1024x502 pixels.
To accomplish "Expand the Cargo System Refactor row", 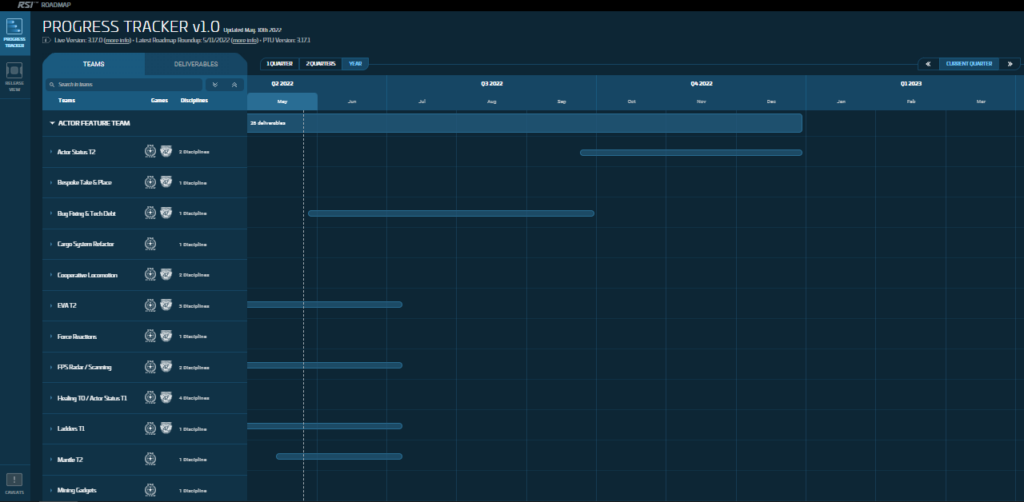I will tap(51, 244).
